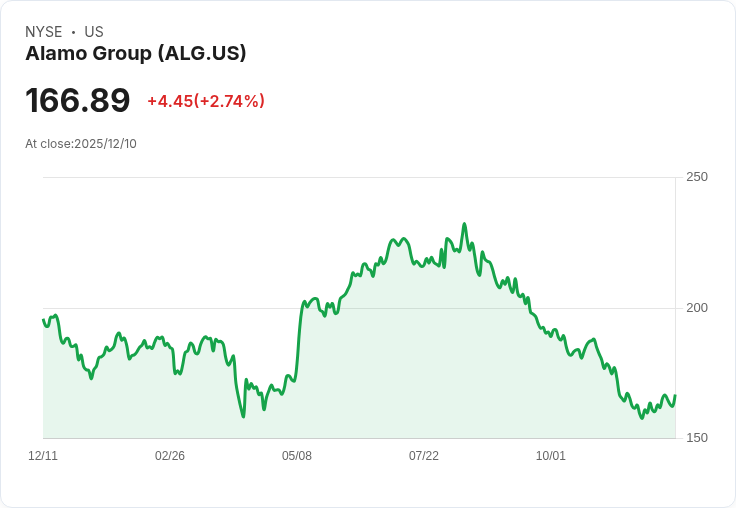Click the 200 y-axis label

pos(697,307)
